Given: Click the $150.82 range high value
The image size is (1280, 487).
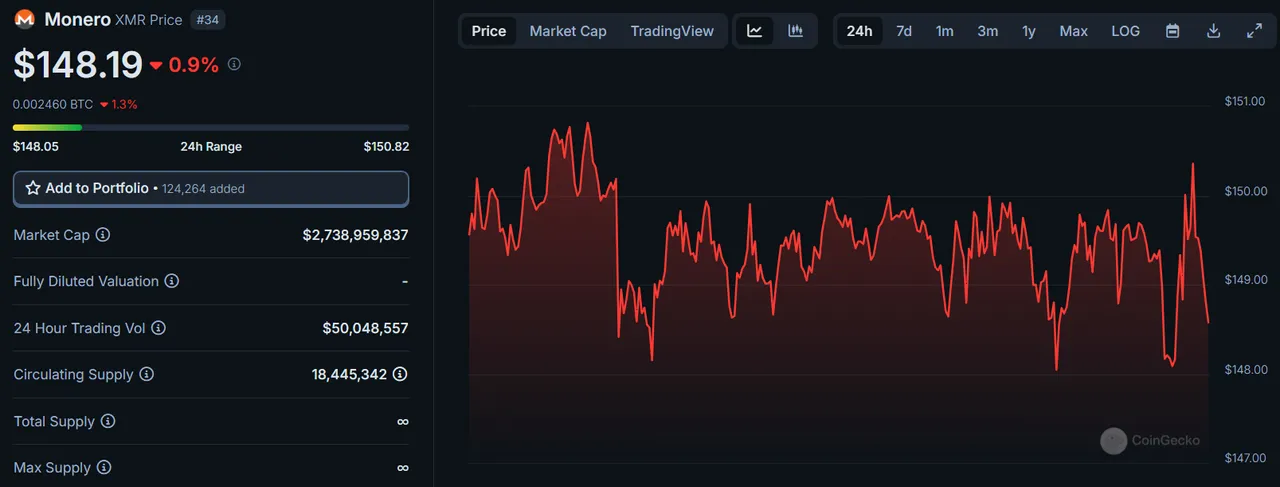Looking at the screenshot, I should point(386,147).
